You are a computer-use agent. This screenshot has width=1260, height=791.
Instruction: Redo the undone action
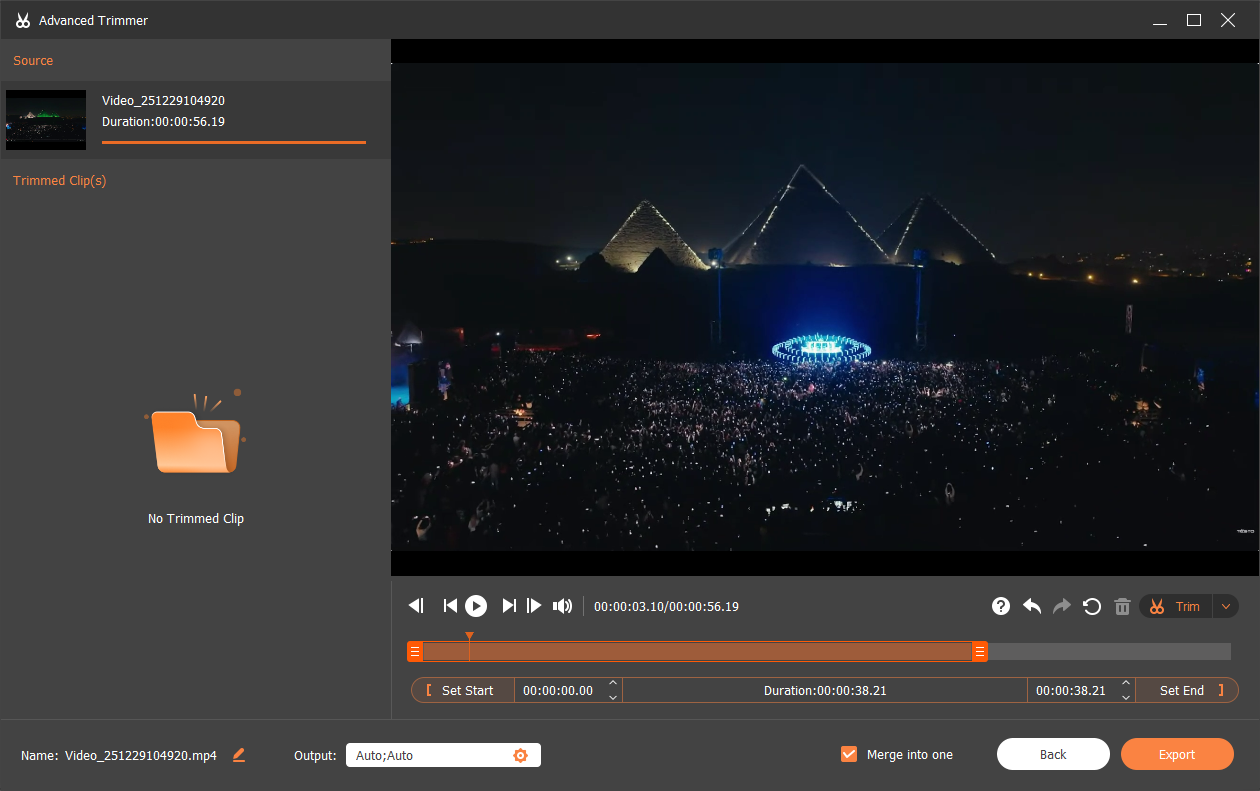[1061, 606]
